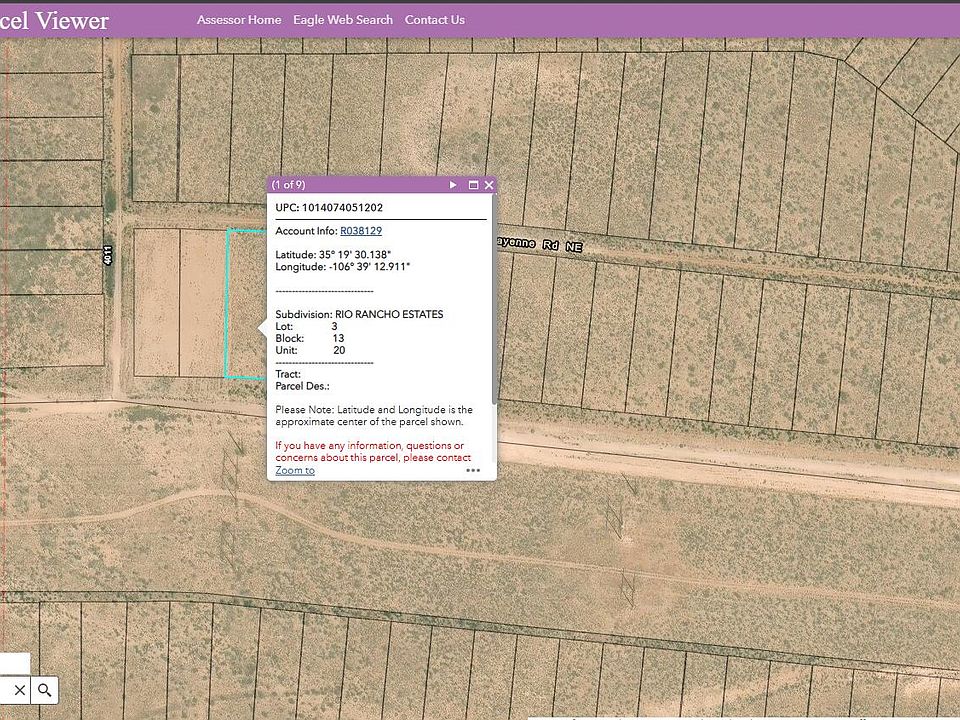Close the parcel info popup
Viewport: 960px width, 720px height.
(x=489, y=185)
